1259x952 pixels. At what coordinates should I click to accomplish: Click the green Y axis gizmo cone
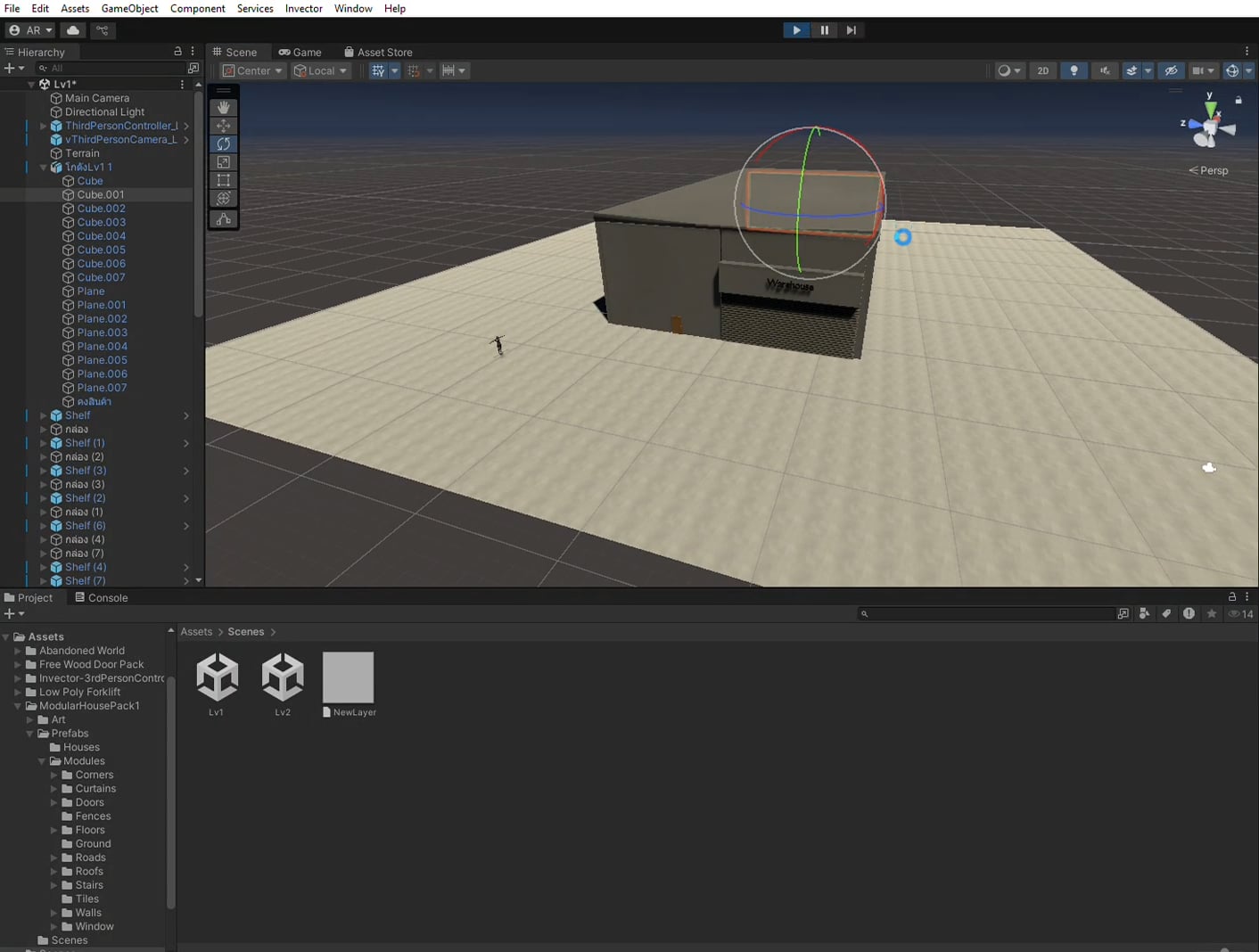click(1210, 109)
